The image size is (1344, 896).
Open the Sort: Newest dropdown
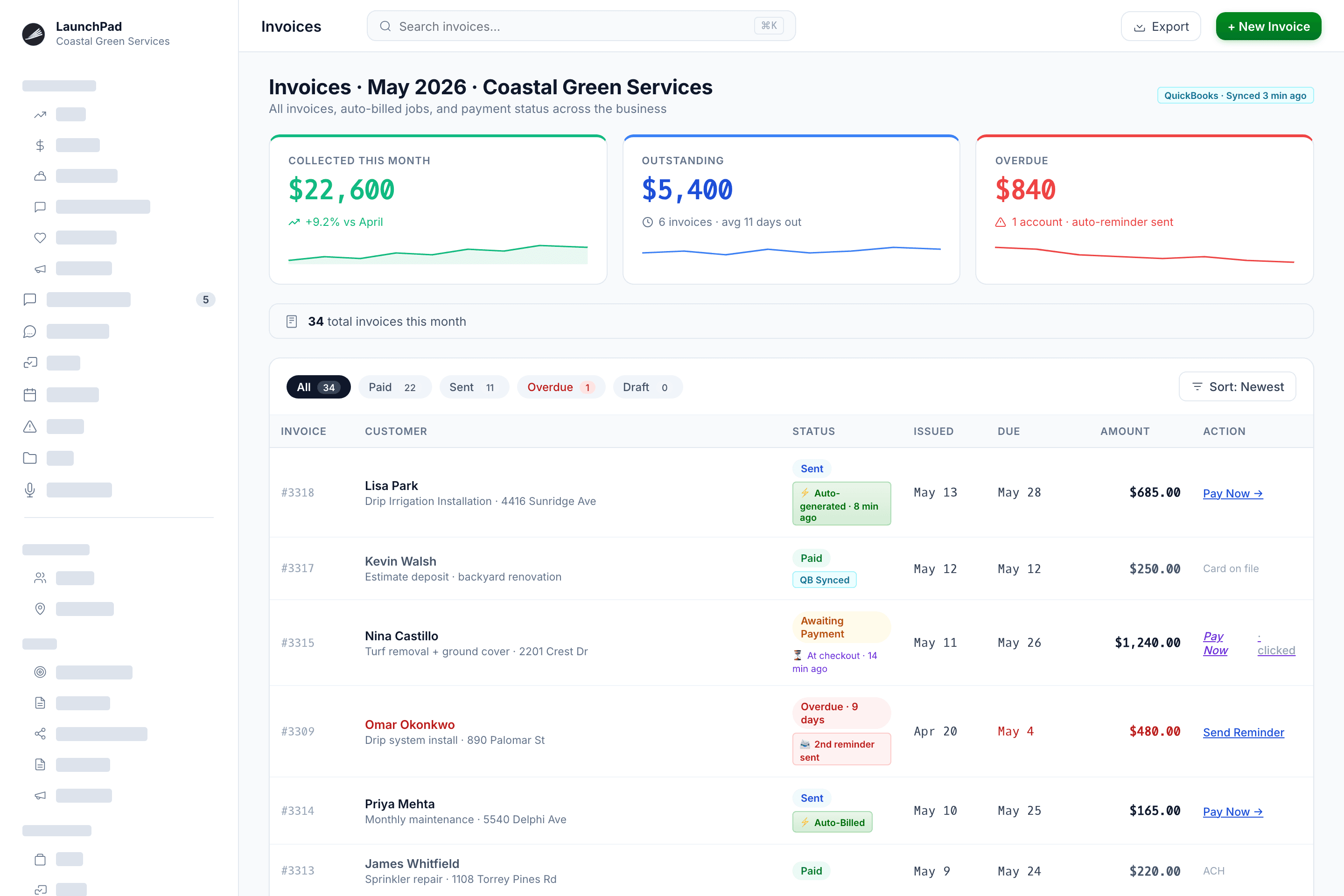pos(1237,387)
